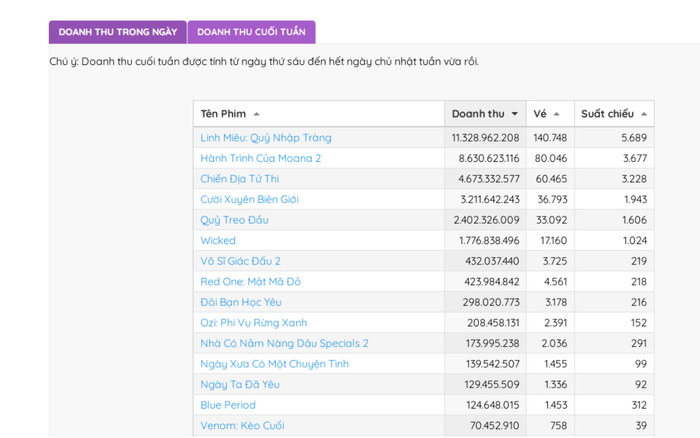700x438 pixels.
Task: Open the Đôi Bạn Học Yêu link
Action: pyautogui.click(x=240, y=302)
